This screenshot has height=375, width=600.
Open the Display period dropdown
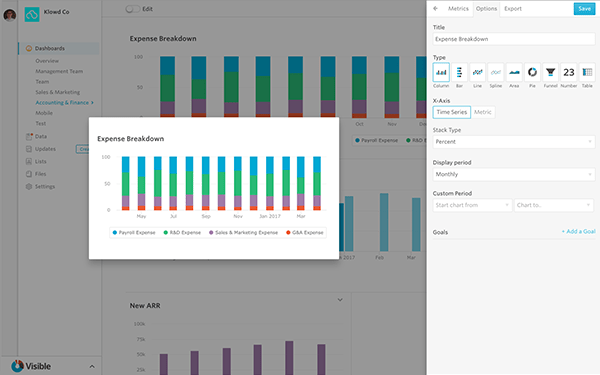514,174
